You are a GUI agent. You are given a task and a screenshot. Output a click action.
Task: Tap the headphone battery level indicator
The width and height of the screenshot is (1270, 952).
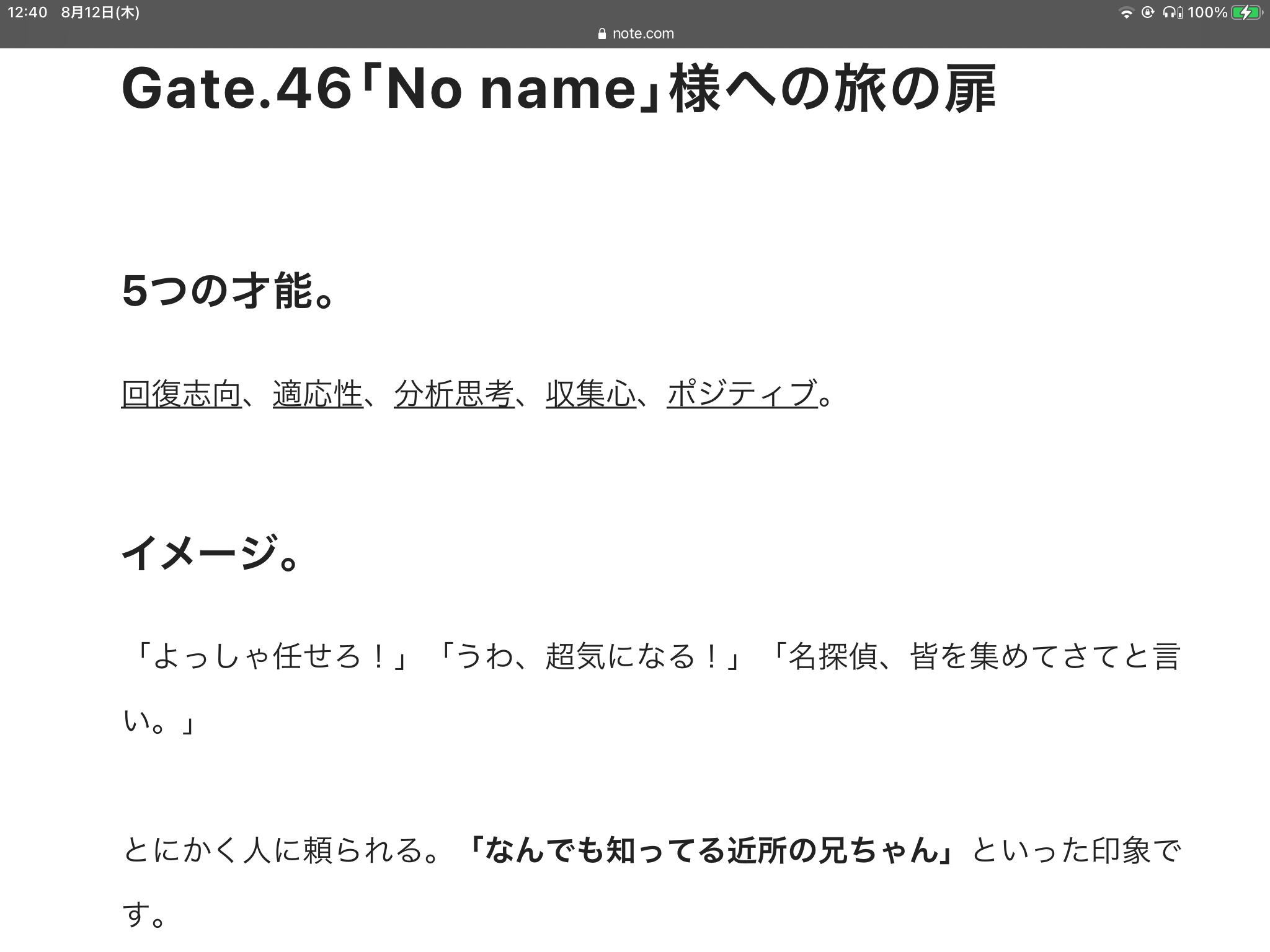[x=1179, y=13]
